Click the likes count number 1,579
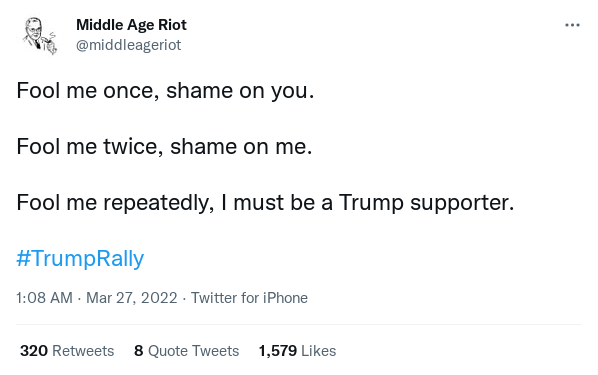This screenshot has width=598, height=375. 278,351
